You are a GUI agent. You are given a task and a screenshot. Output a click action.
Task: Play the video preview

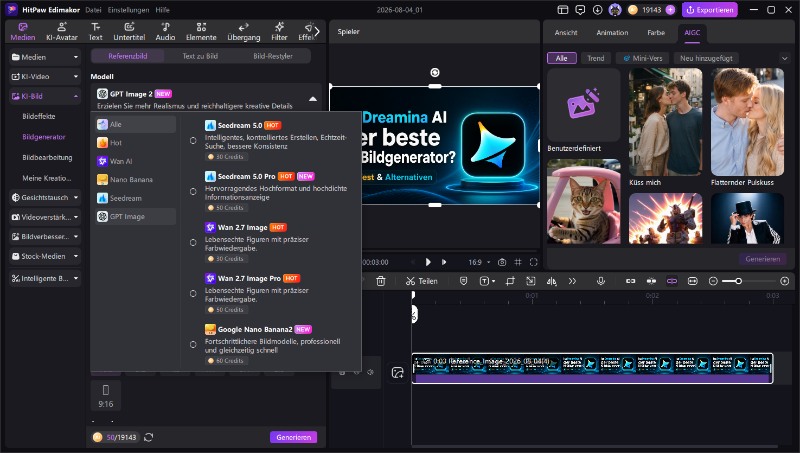[428, 262]
